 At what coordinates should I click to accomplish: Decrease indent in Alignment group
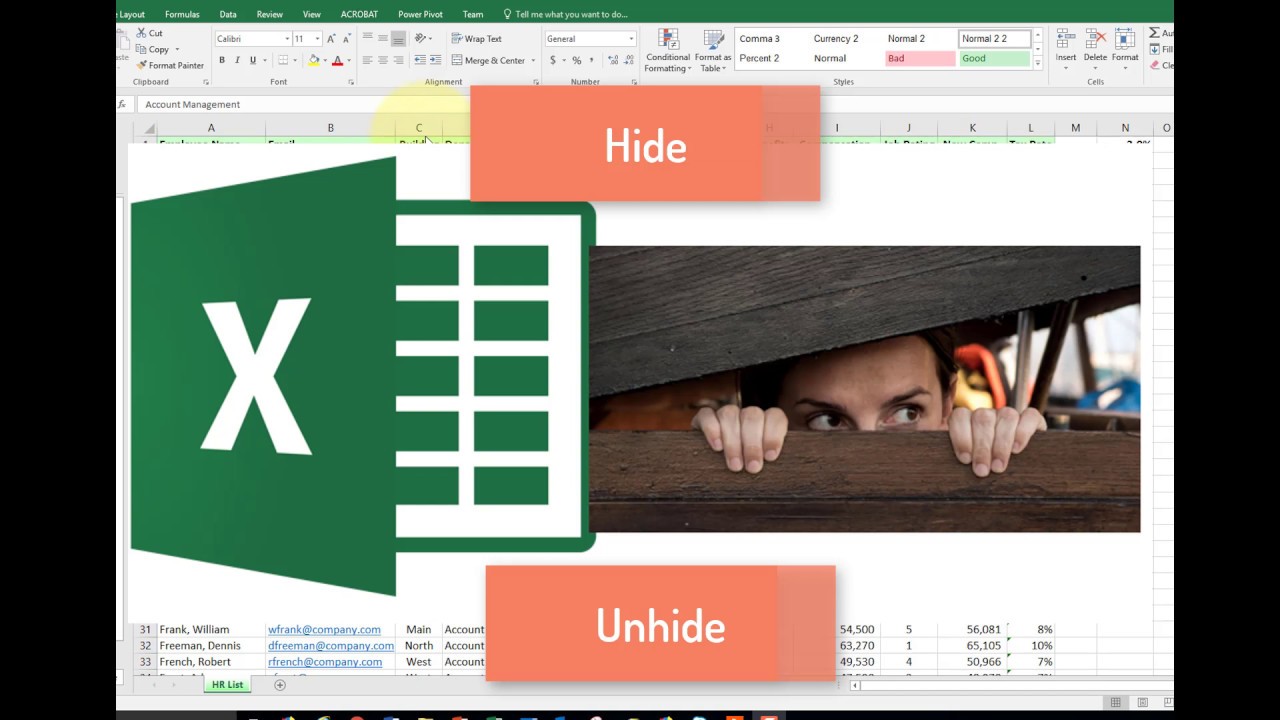(x=420, y=60)
